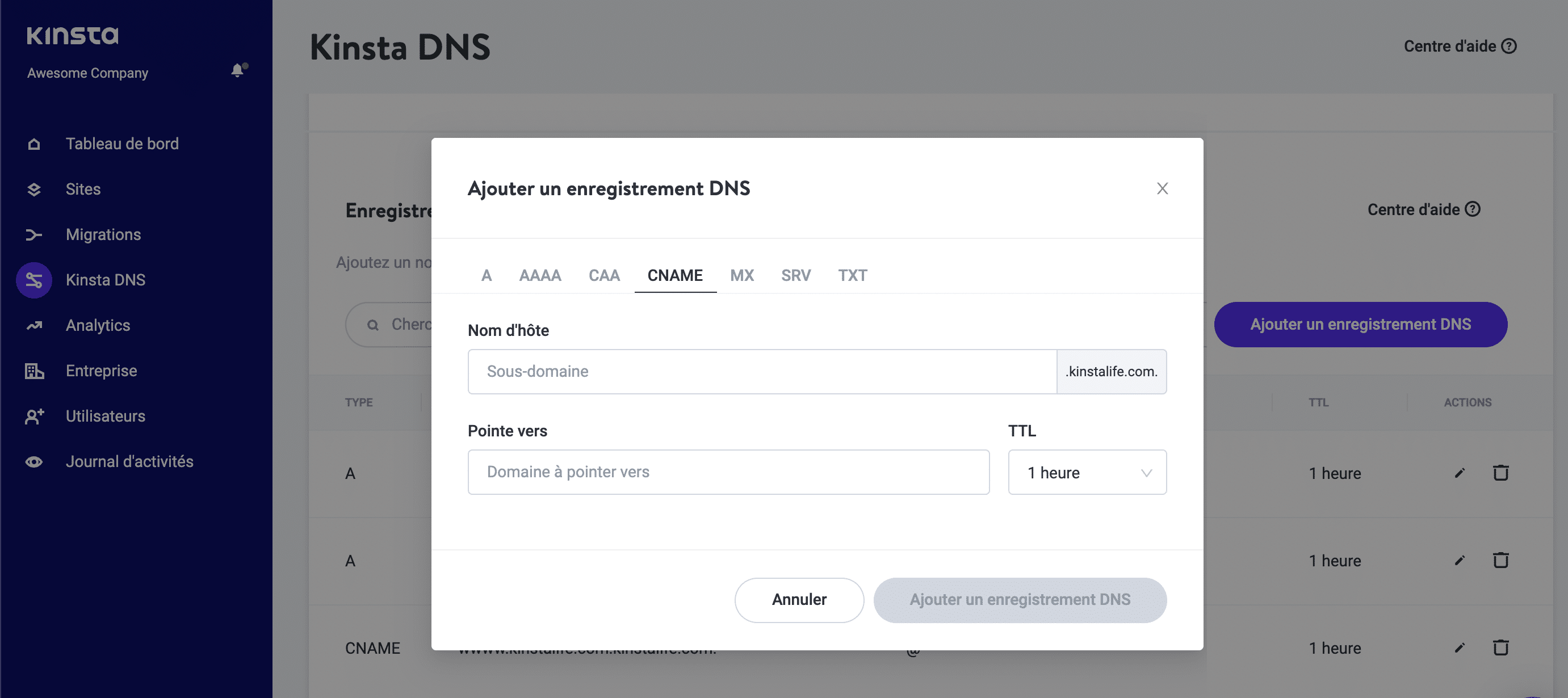Delete the CNAME record using trash icon

click(1500, 647)
